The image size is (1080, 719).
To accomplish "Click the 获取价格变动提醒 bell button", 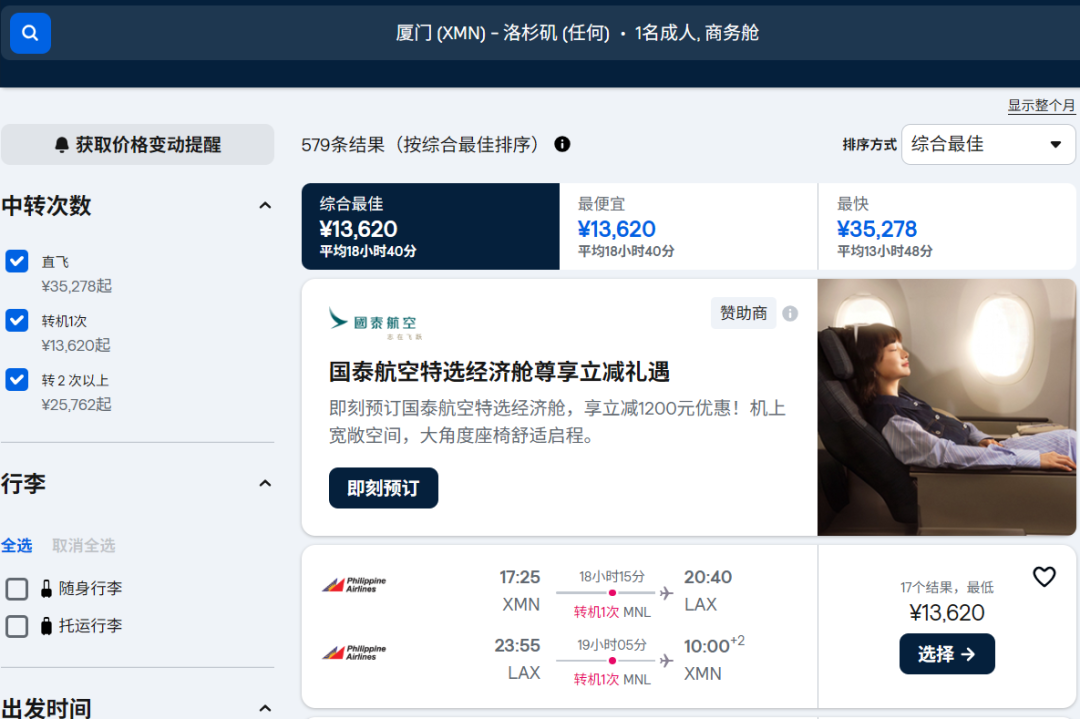I will 137,144.
